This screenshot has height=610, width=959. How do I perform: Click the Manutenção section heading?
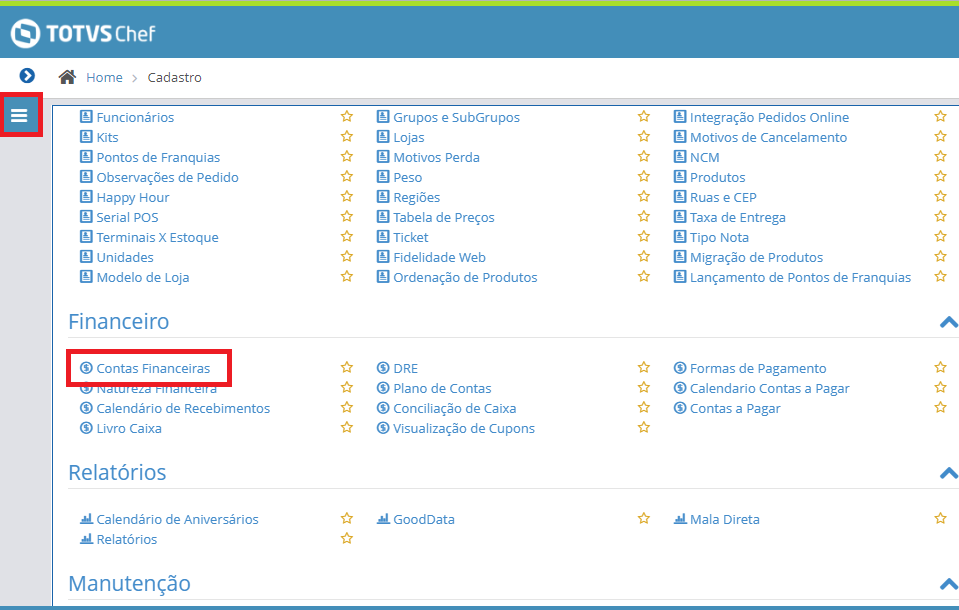click(130, 584)
